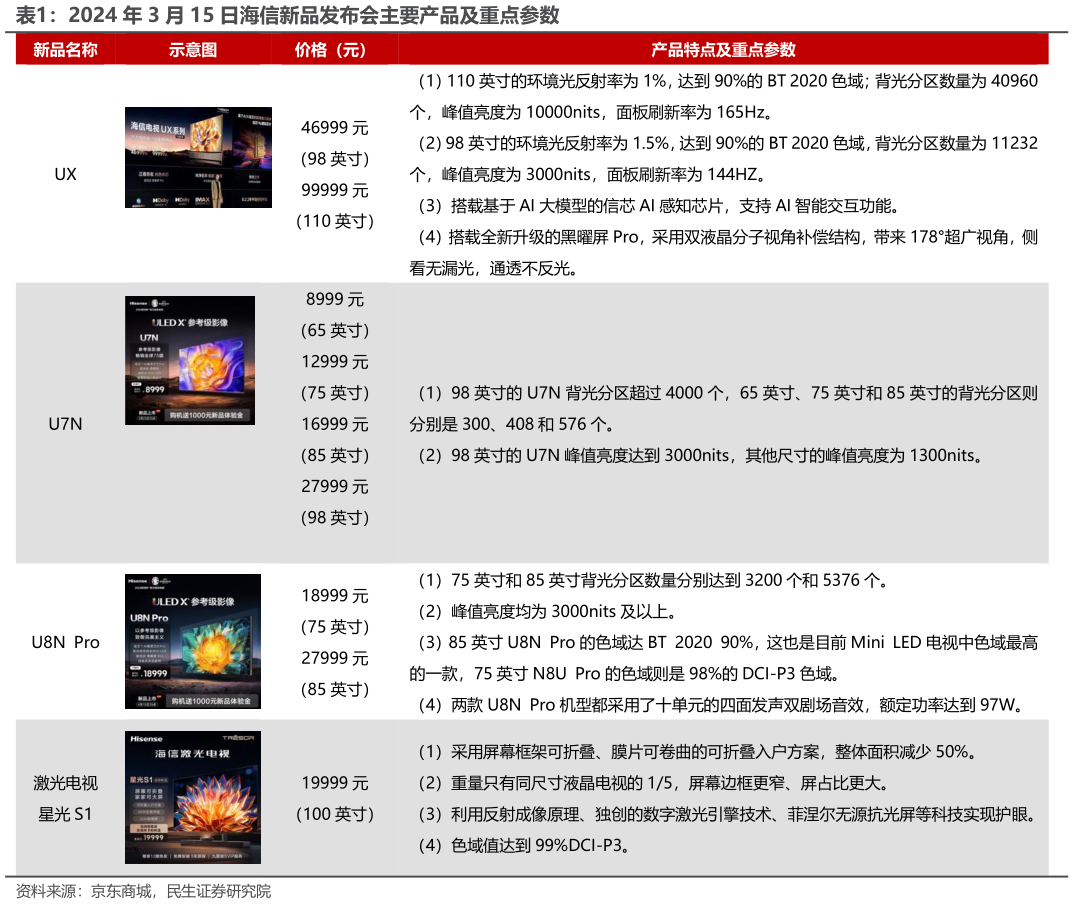Image resolution: width=1074 pixels, height=904 pixels.
Task: Click the UX product name cell
Action: pos(65,174)
